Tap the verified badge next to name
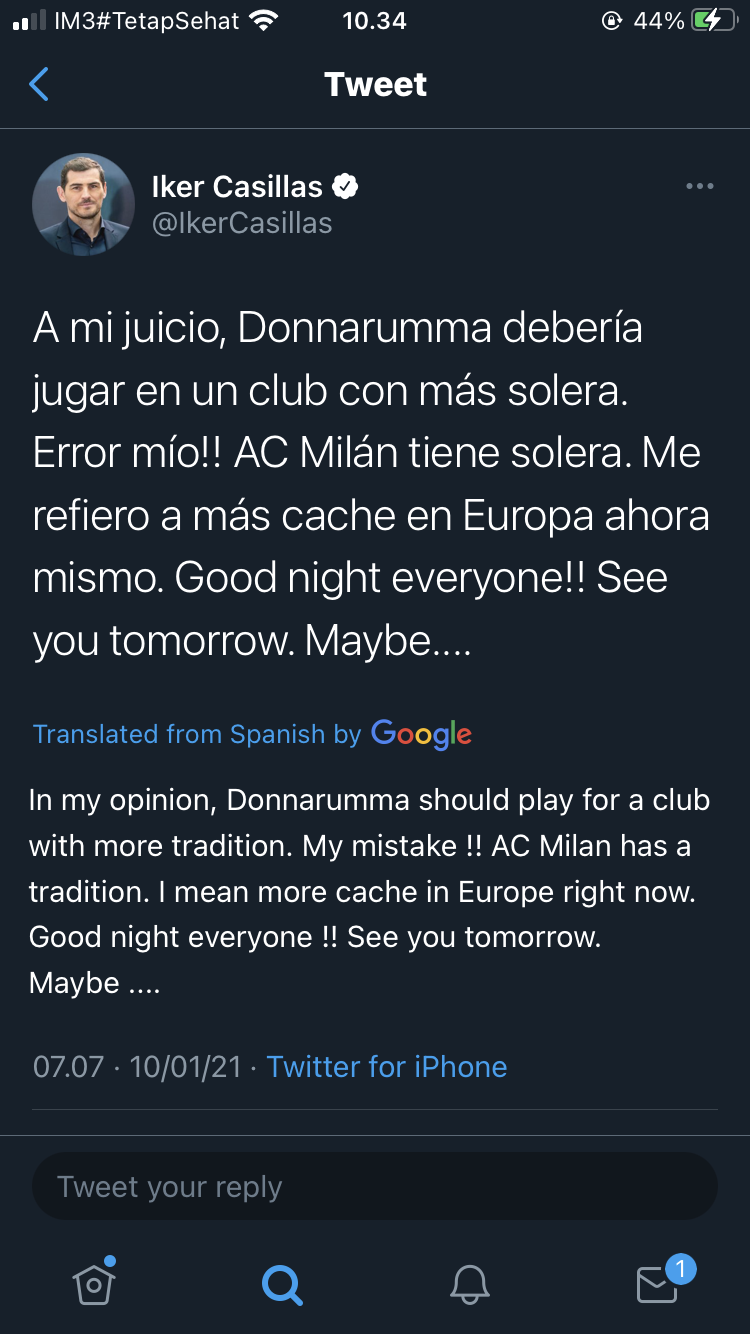Image resolution: width=750 pixels, height=1334 pixels. [x=345, y=186]
